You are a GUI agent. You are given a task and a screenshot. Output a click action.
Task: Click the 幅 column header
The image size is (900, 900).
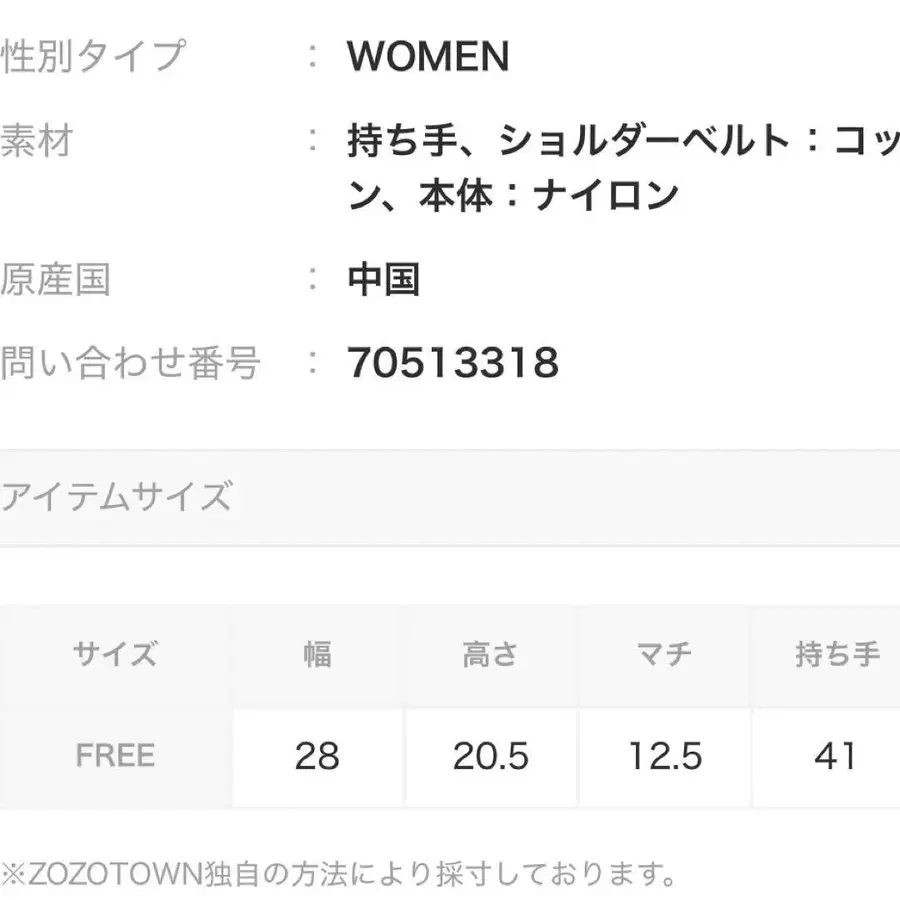pyautogui.click(x=317, y=655)
